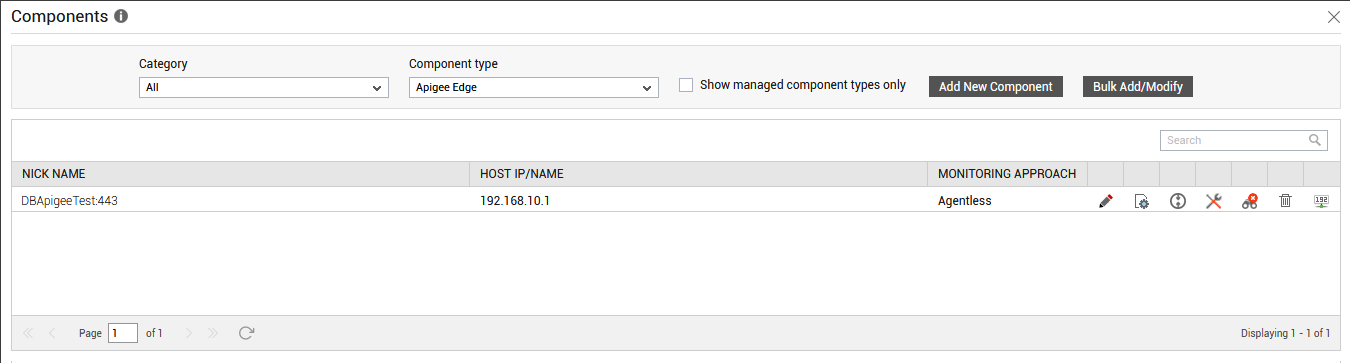
Task: Click the circular arrows icon in the row
Action: pos(1178,201)
